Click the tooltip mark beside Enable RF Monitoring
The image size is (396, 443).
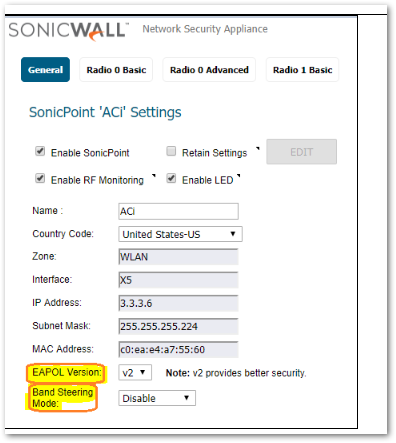coord(154,176)
